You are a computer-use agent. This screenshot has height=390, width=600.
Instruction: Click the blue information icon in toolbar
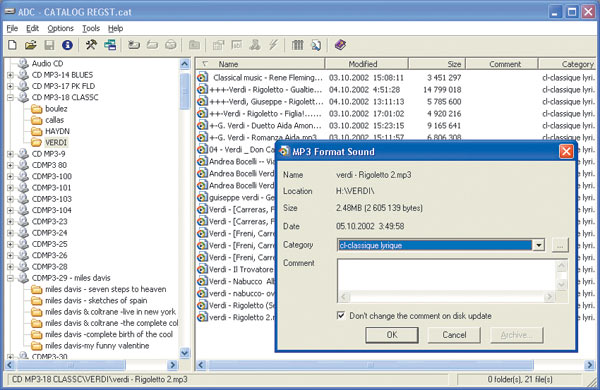point(67,45)
